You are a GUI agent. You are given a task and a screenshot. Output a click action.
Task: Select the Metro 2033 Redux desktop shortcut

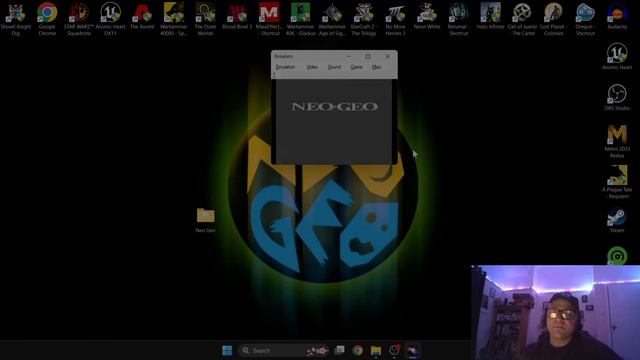(617, 141)
